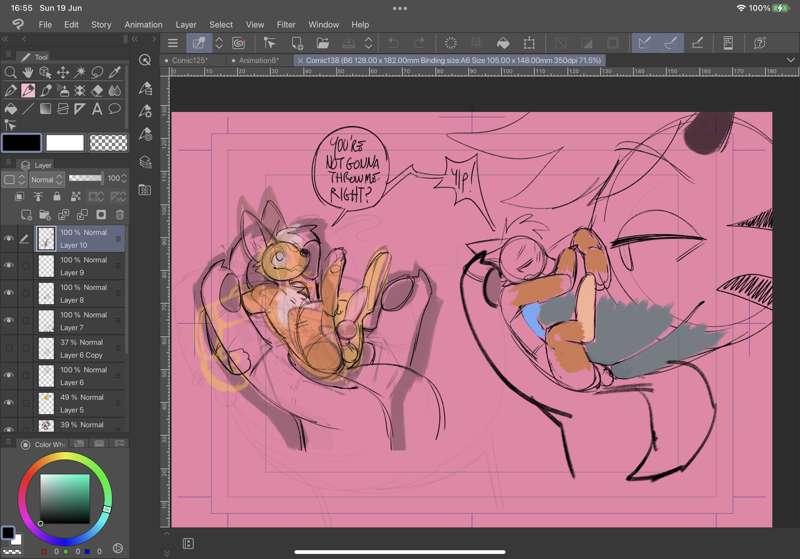Select the Gradient tool

(x=45, y=109)
